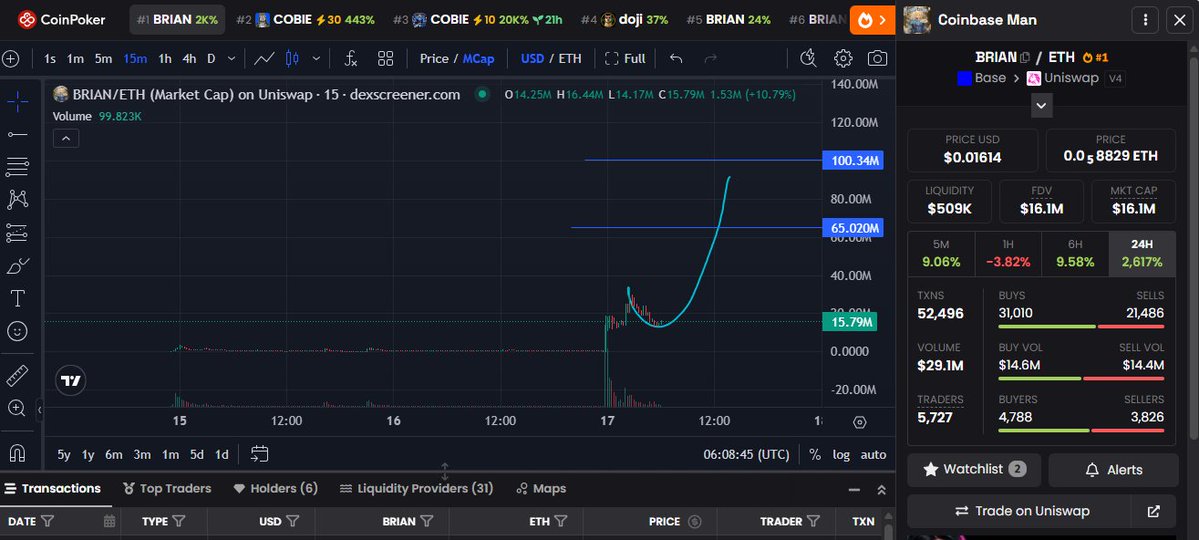Open the CoinPoker ad link

click(62, 19)
